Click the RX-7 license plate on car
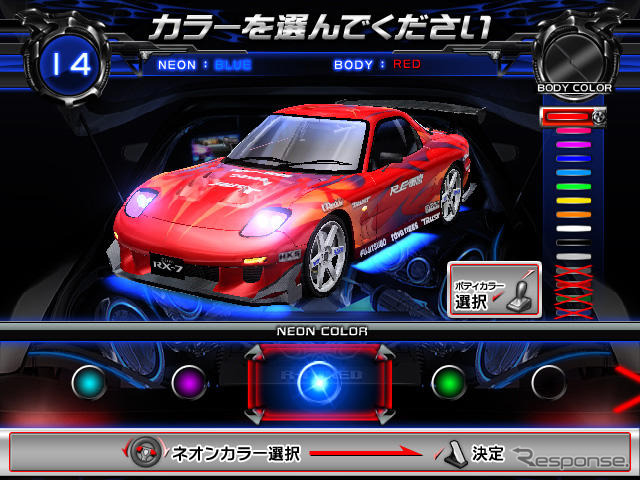 (x=168, y=267)
